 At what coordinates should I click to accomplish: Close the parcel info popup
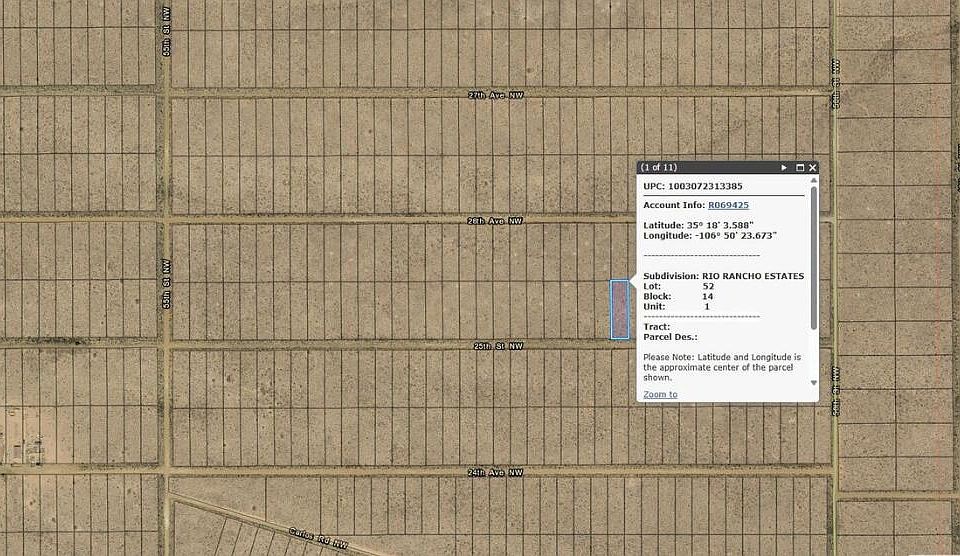[x=812, y=167]
